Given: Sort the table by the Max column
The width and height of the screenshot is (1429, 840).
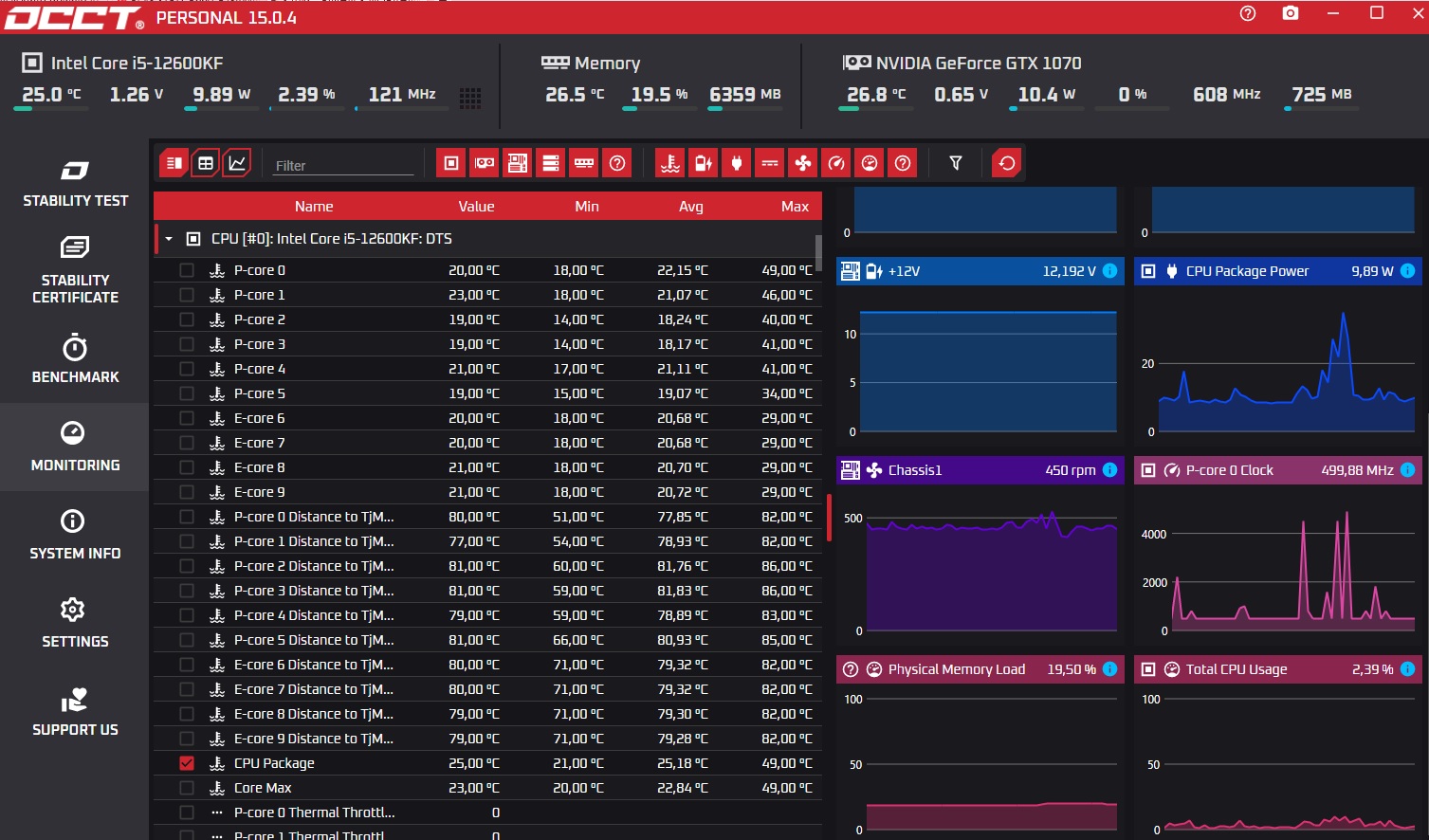Looking at the screenshot, I should pos(795,207).
